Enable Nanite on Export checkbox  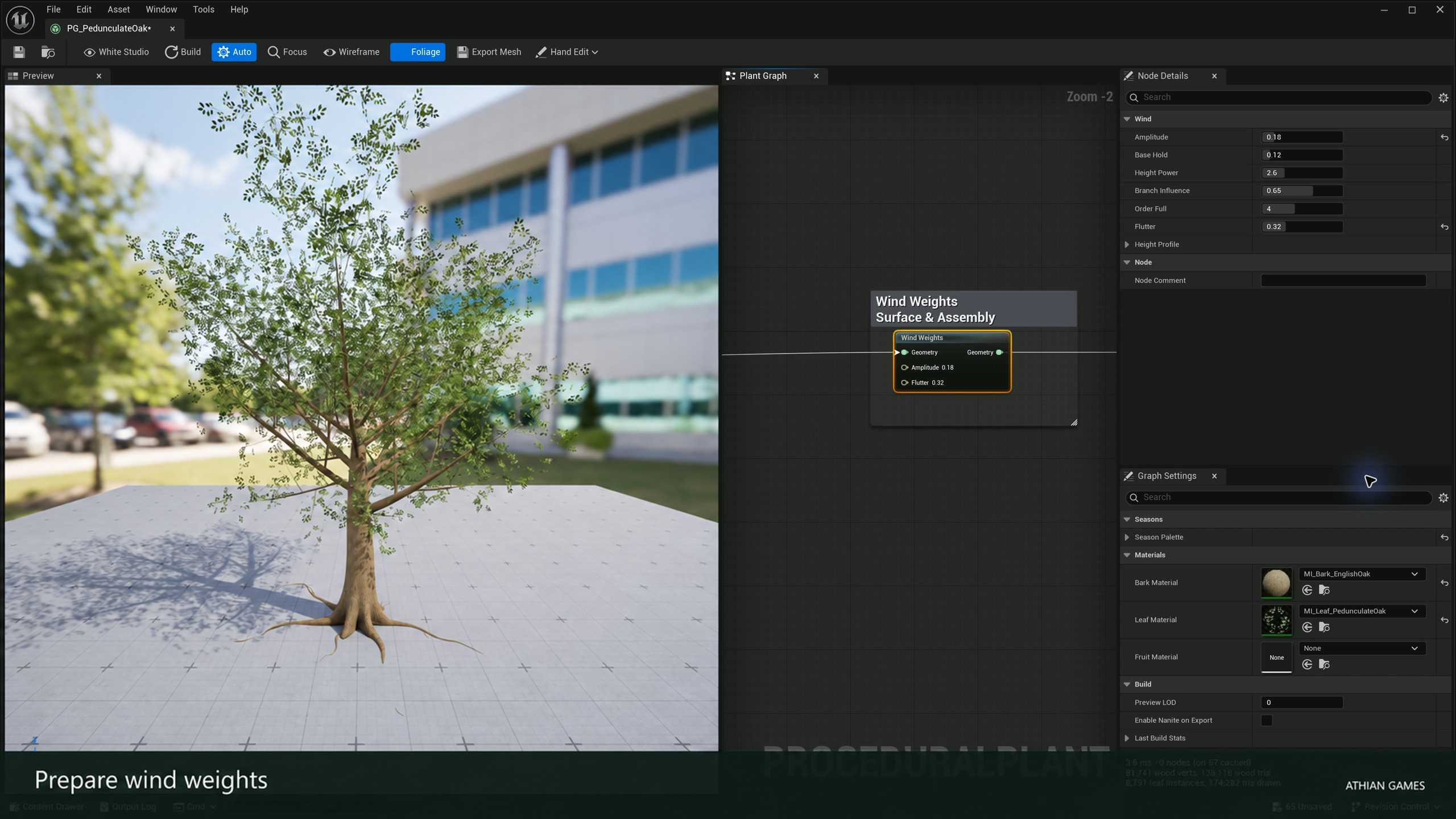pyautogui.click(x=1267, y=720)
